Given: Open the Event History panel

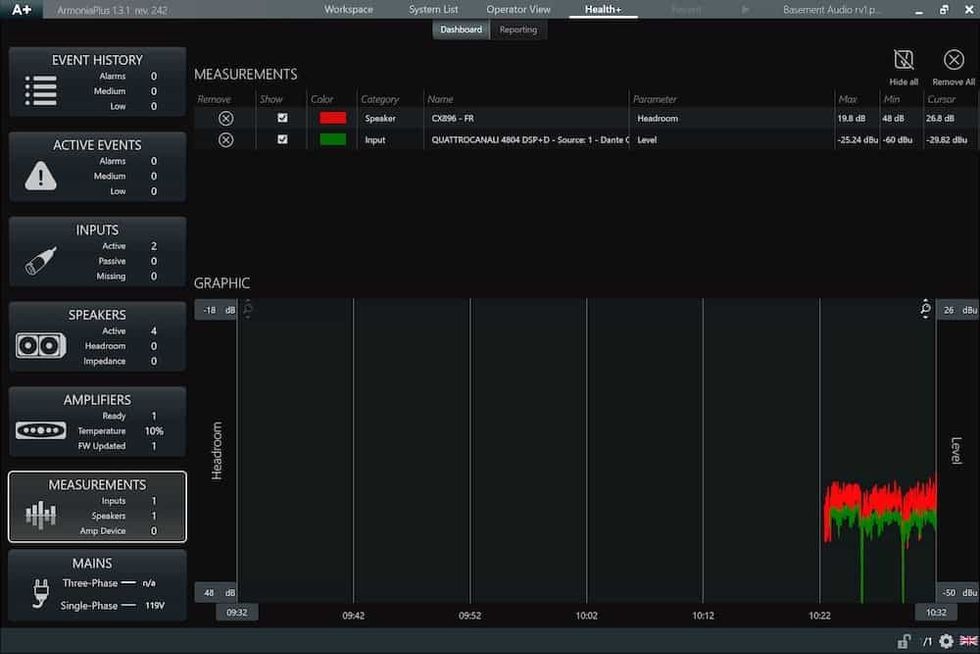Looking at the screenshot, I should (x=97, y=82).
